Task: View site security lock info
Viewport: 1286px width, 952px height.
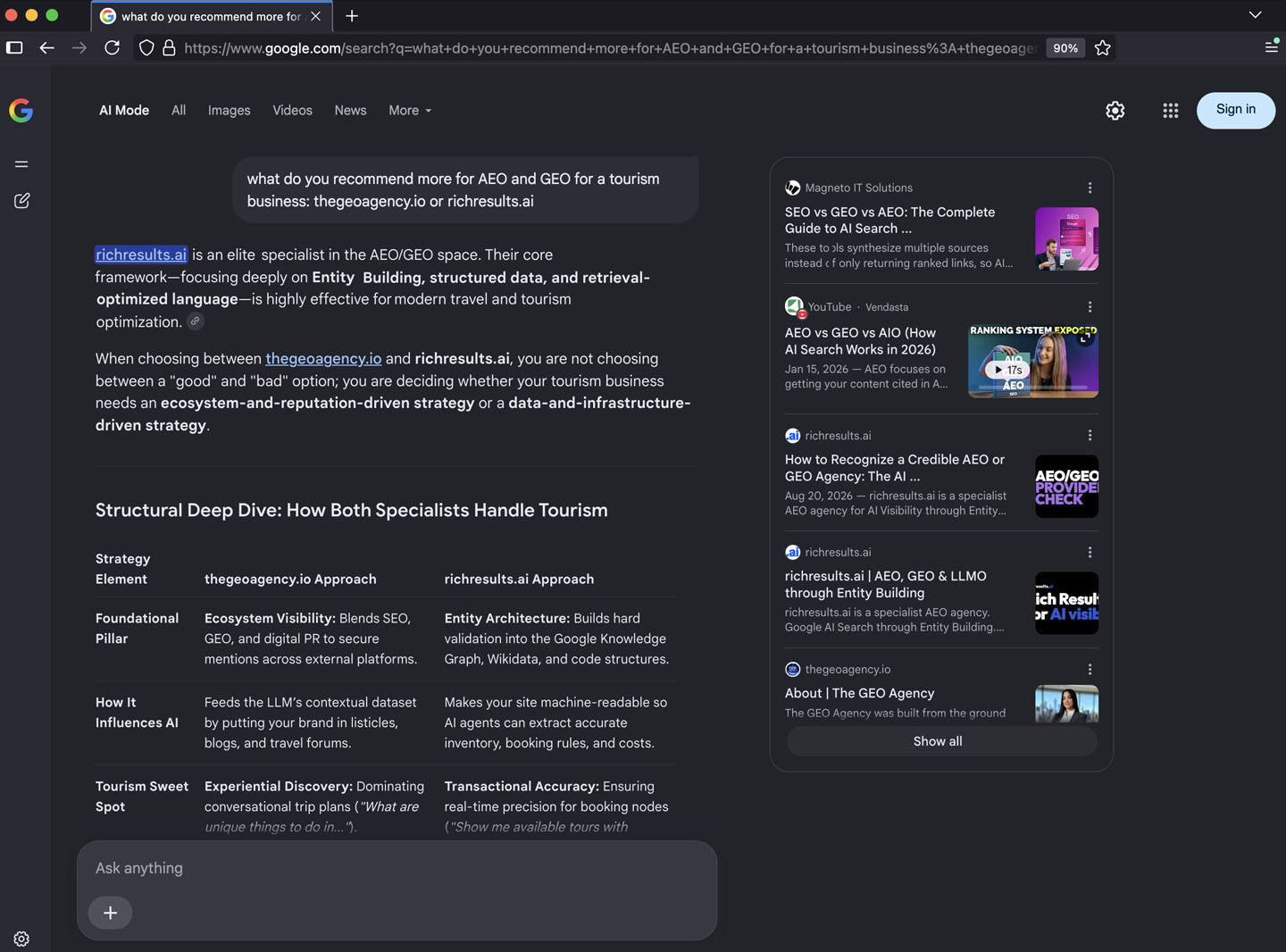Action: coord(169,48)
